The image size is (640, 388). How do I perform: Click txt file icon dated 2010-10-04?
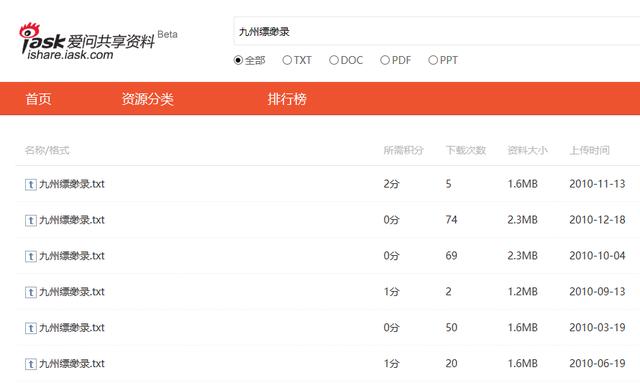pos(31,257)
